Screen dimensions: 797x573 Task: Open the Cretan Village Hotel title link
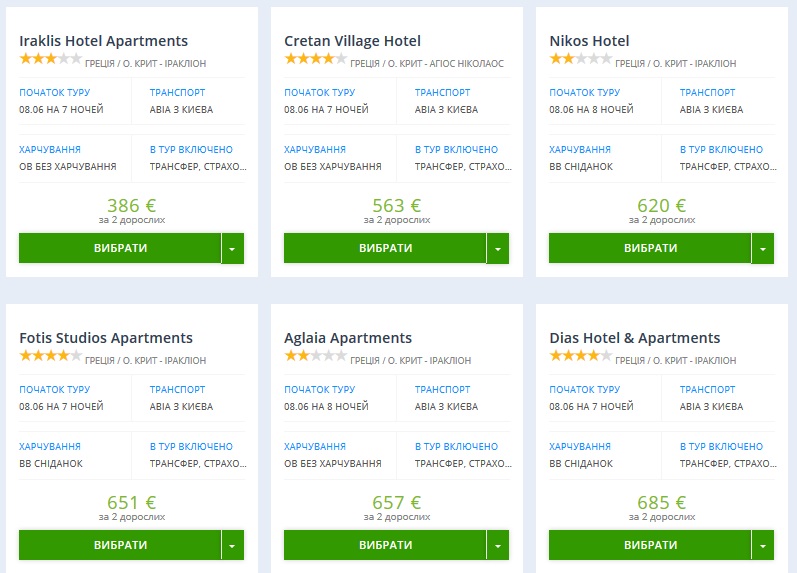[352, 41]
